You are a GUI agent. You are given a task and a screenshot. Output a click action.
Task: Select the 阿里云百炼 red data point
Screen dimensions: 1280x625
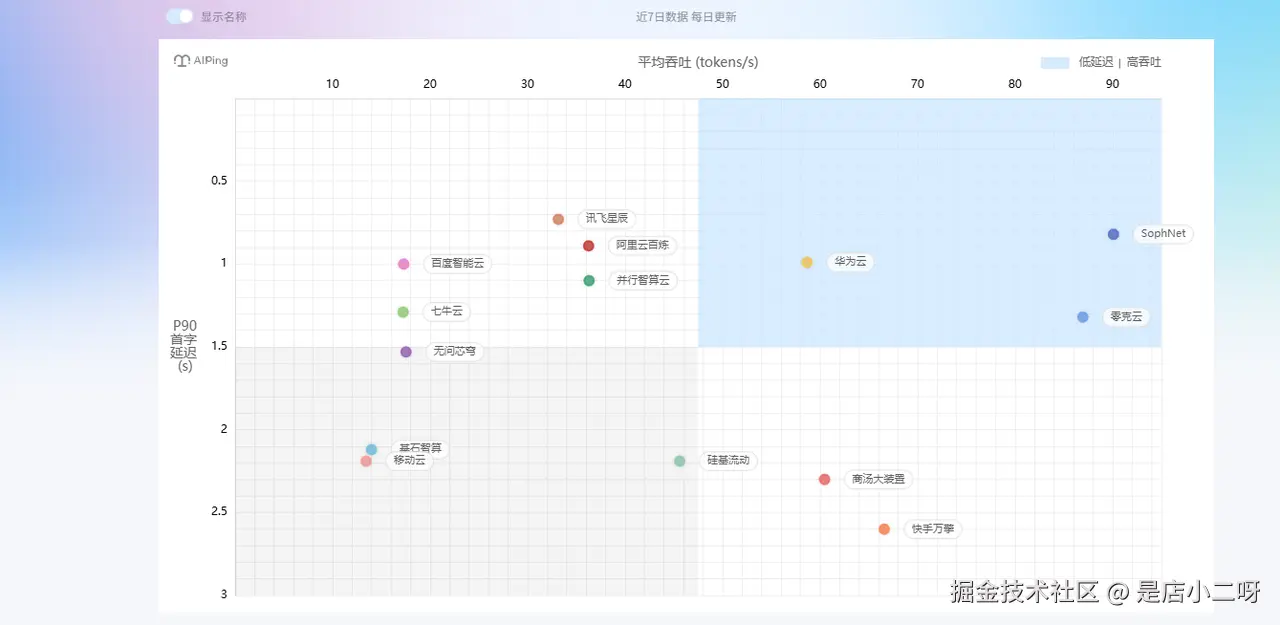click(x=589, y=245)
